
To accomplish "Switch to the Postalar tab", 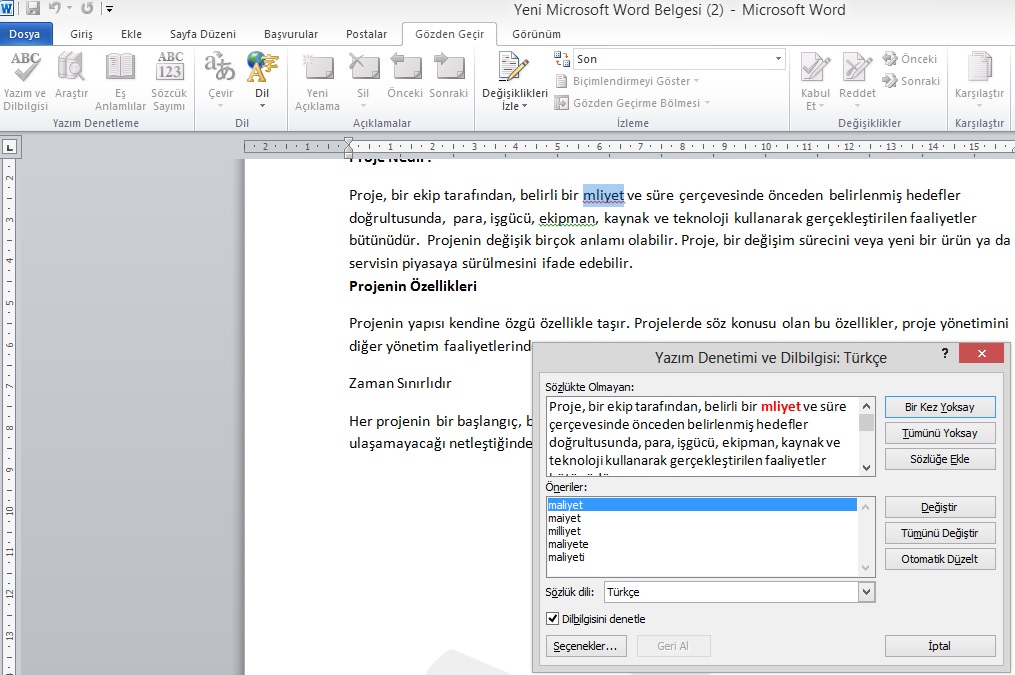I will click(x=366, y=34).
